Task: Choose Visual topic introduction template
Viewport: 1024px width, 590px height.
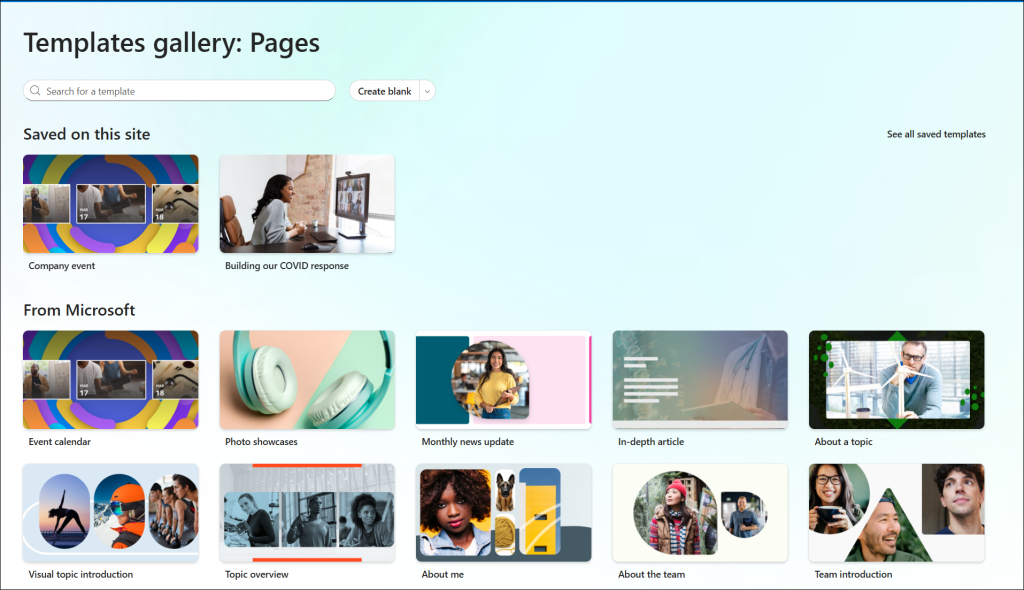Action: point(111,513)
